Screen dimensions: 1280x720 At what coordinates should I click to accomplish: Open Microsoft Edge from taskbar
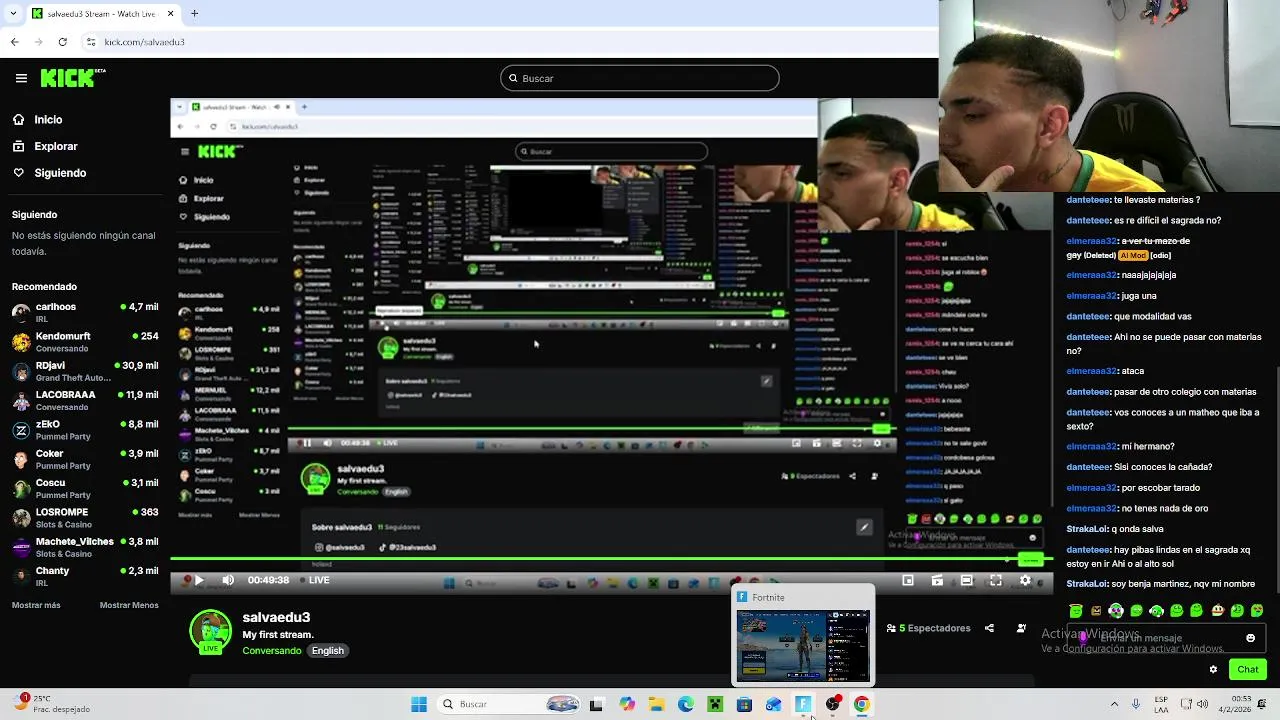tap(686, 704)
